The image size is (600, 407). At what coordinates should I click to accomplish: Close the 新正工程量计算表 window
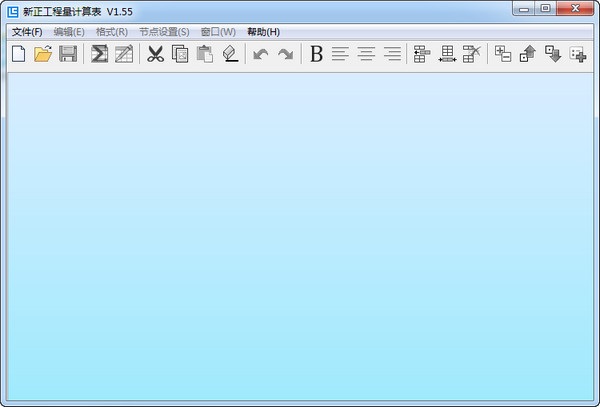(575, 9)
